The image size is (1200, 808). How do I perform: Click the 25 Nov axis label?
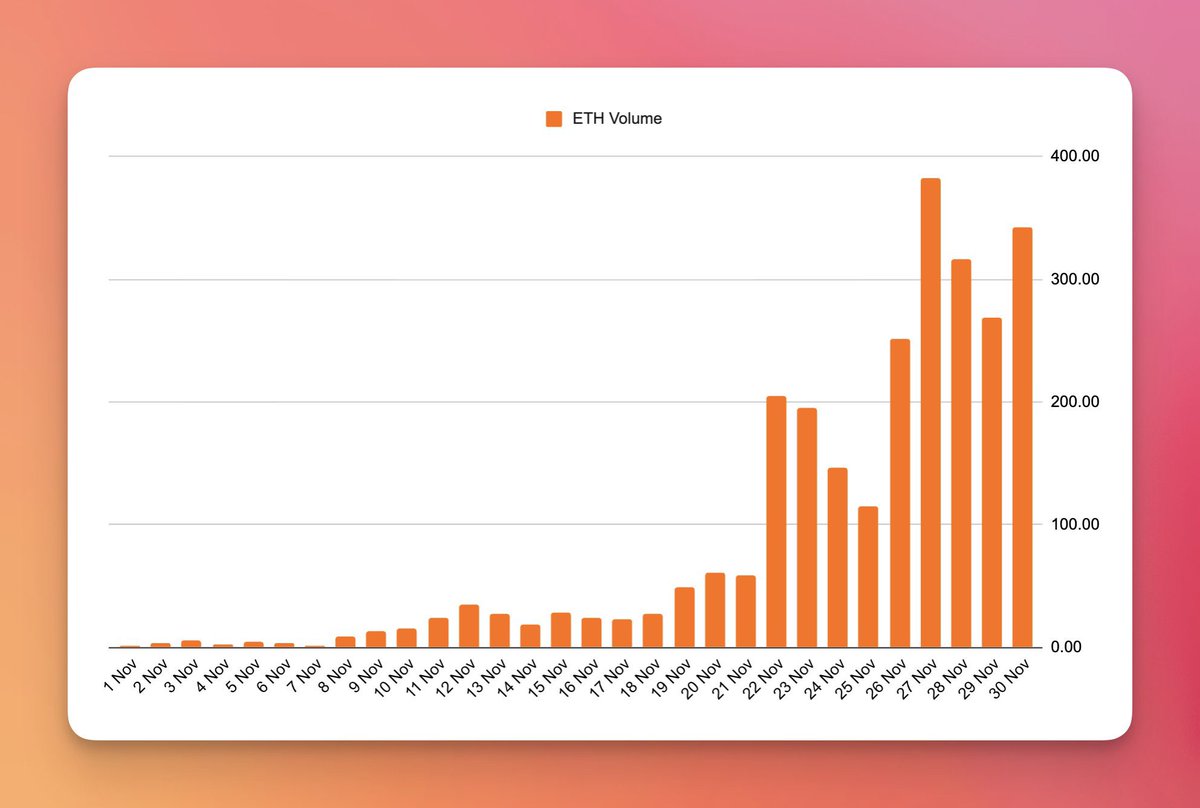click(855, 677)
